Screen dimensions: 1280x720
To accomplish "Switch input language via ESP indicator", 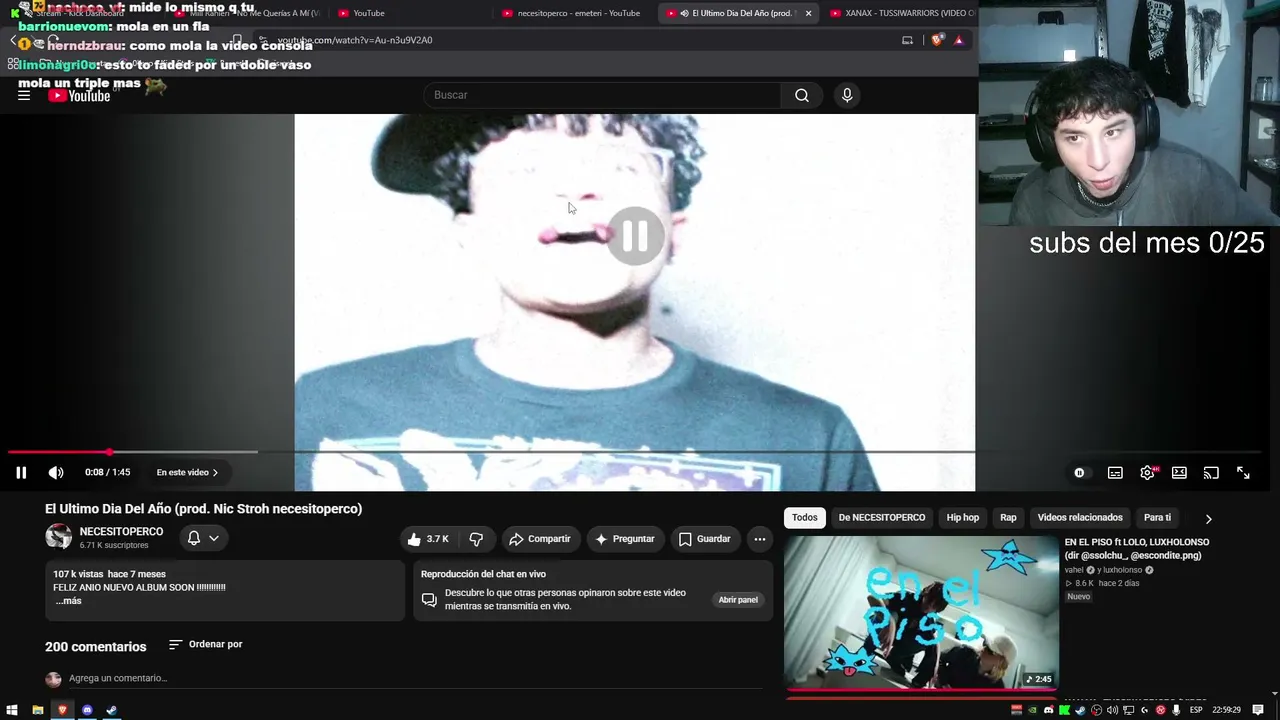I will 1196,710.
